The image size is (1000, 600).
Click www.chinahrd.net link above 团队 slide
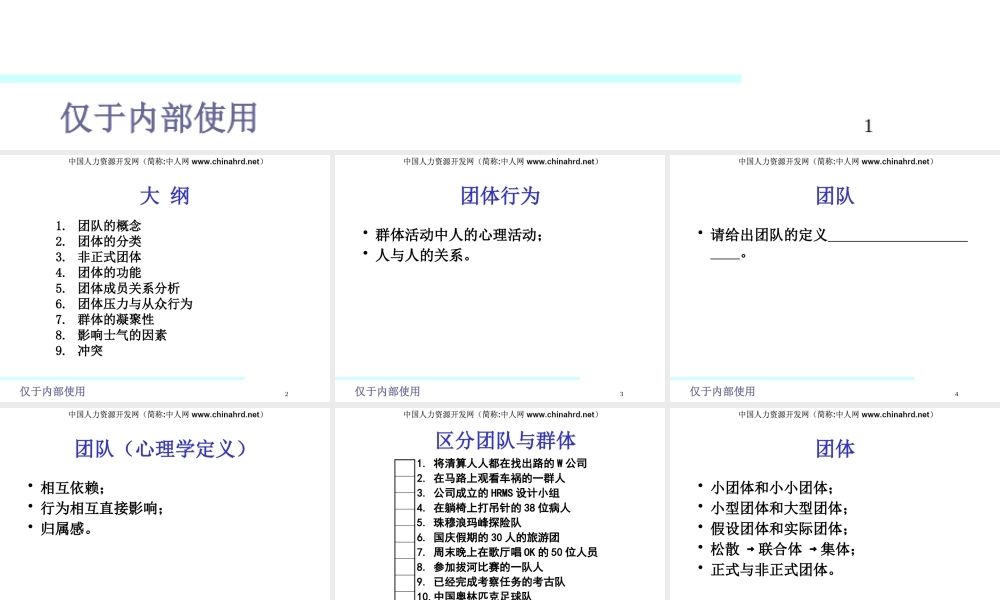click(895, 162)
